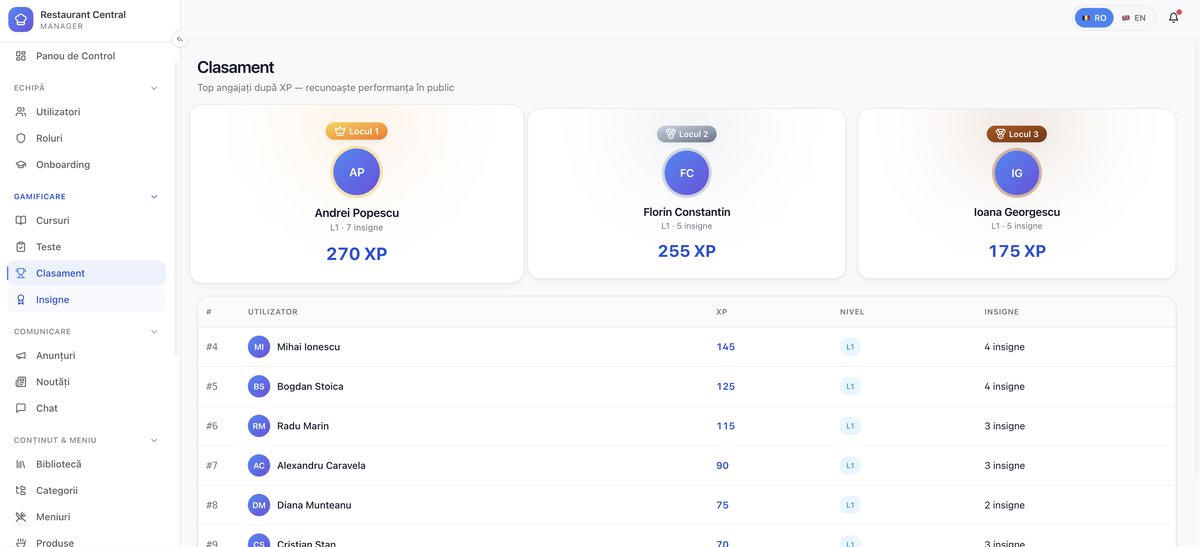1200x547 pixels.
Task: Click the FC avatar of Florin Constantin
Action: click(687, 173)
